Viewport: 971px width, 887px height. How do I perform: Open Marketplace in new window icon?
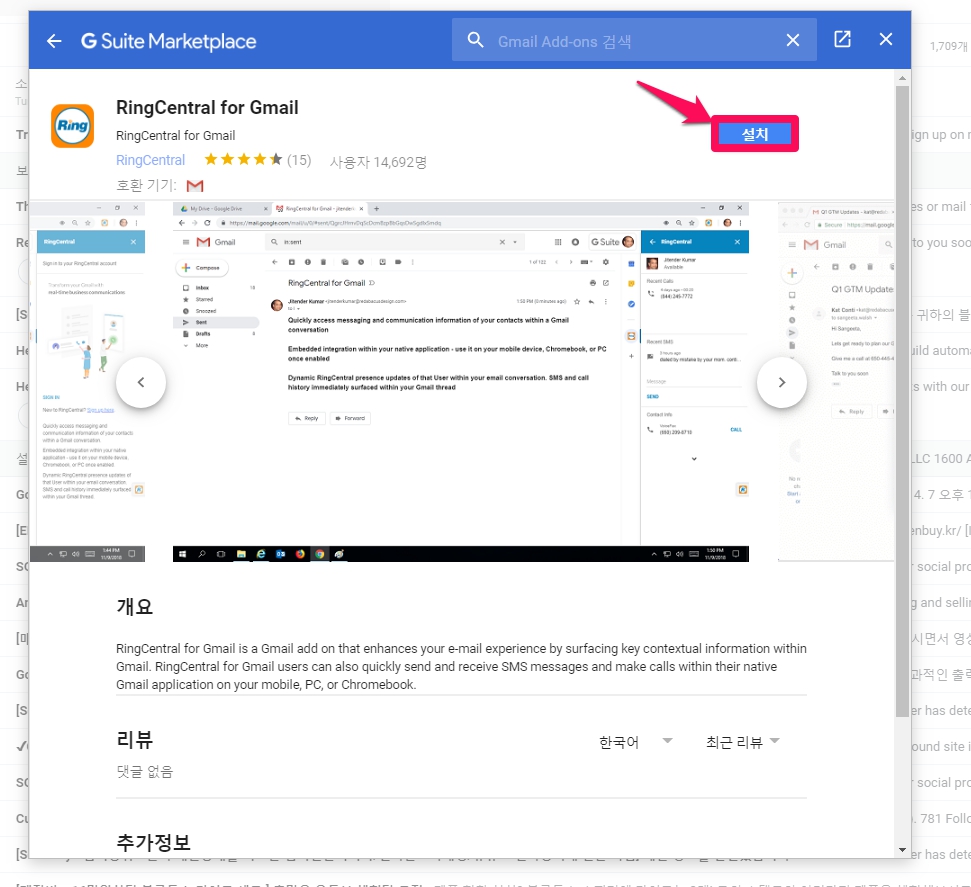842,40
